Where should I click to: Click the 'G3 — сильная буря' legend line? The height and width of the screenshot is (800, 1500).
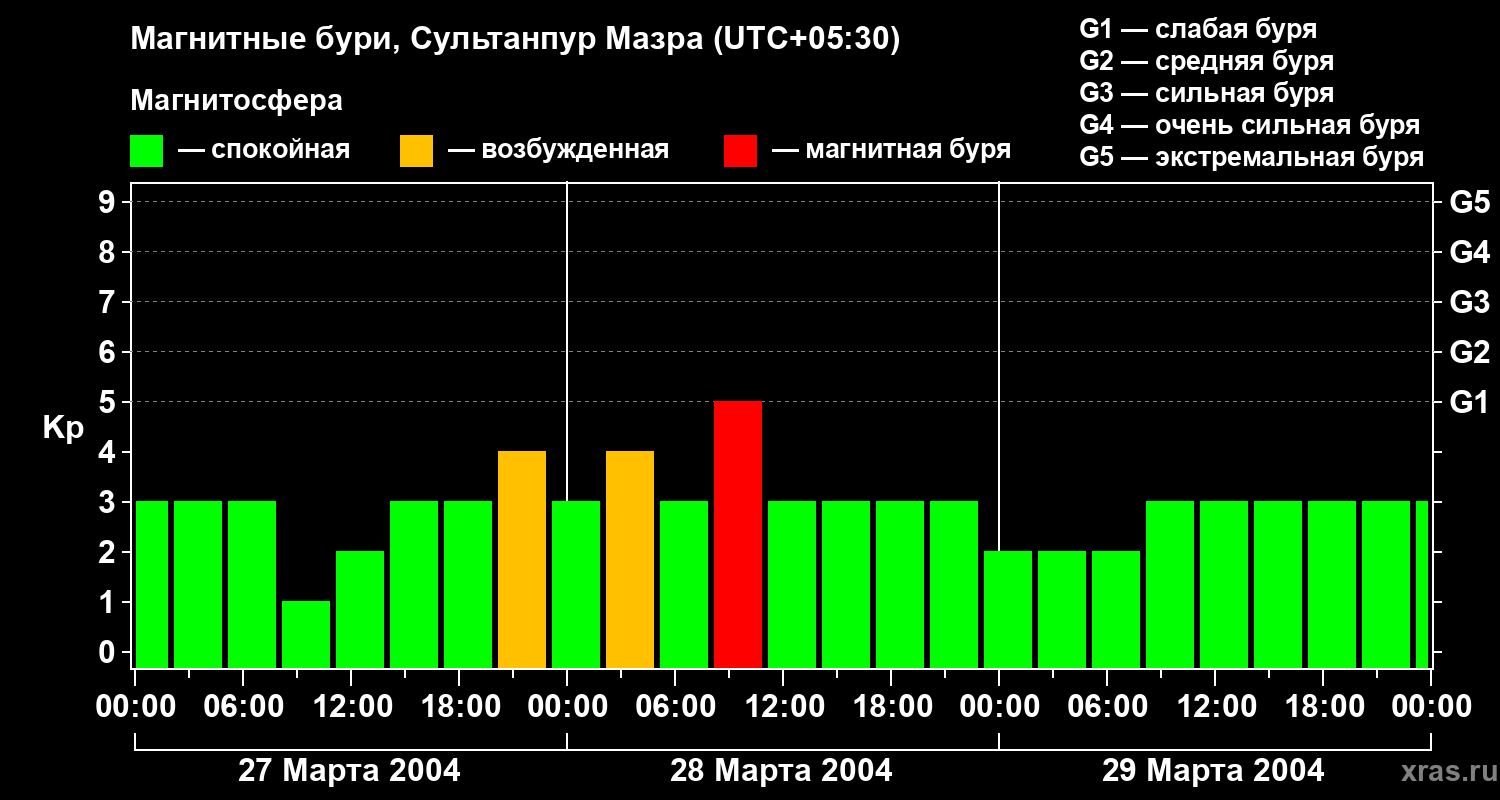(x=1207, y=93)
